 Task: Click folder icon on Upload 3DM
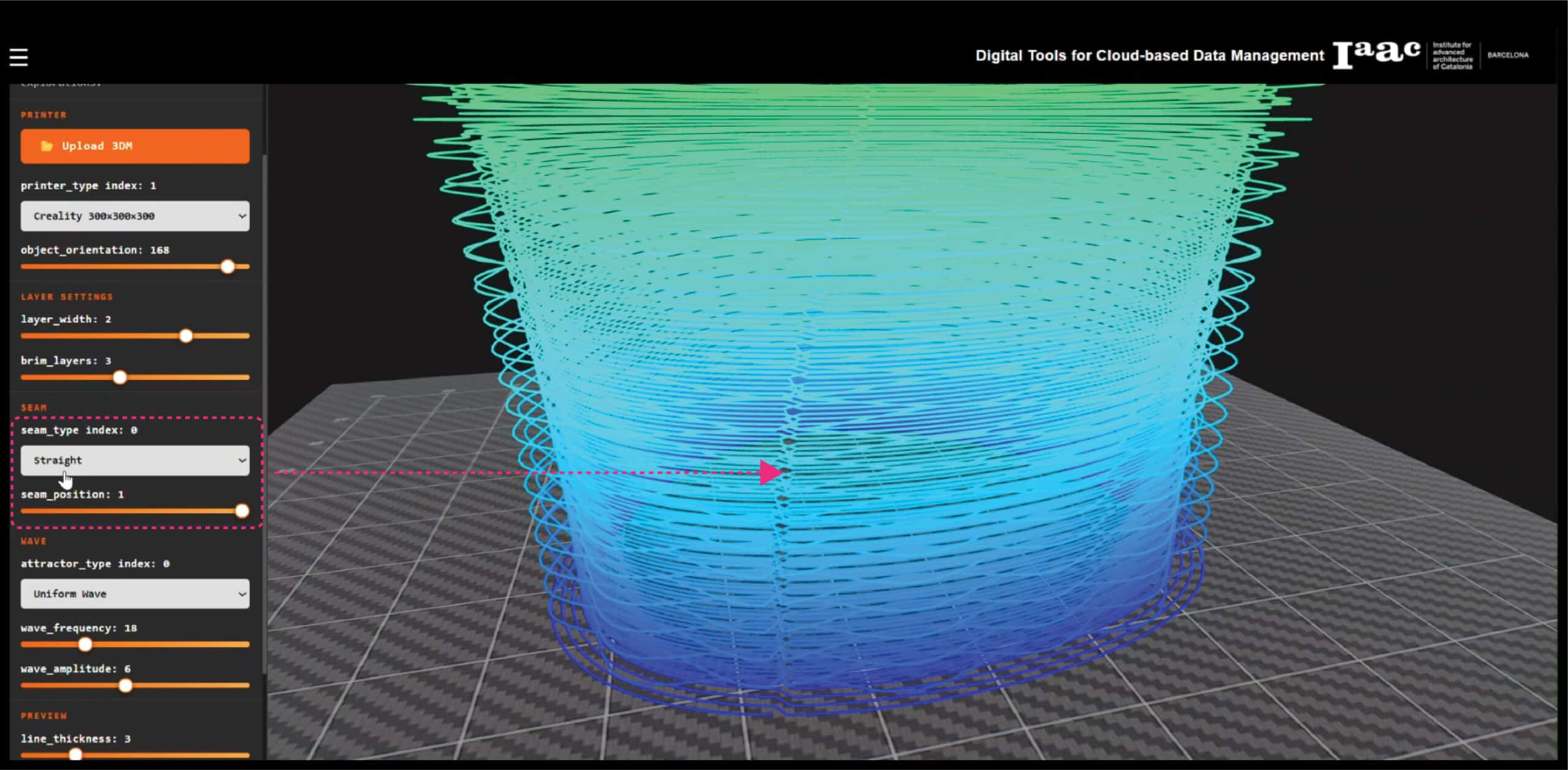pyautogui.click(x=47, y=146)
